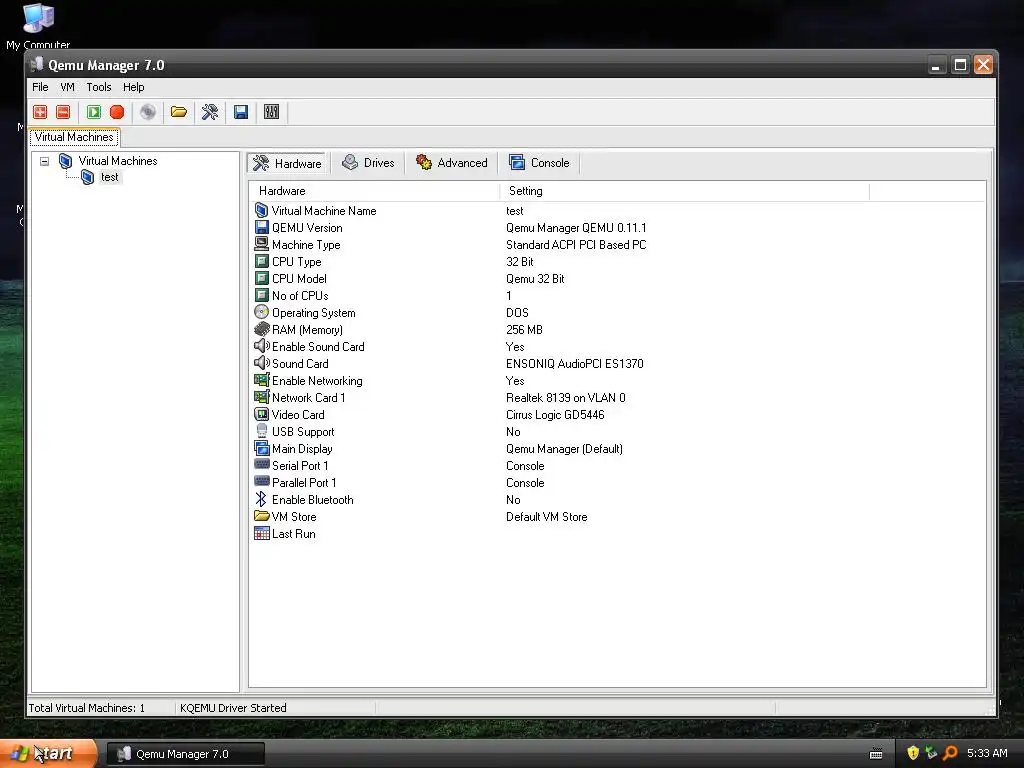Select the No of CPUs row

point(617,296)
